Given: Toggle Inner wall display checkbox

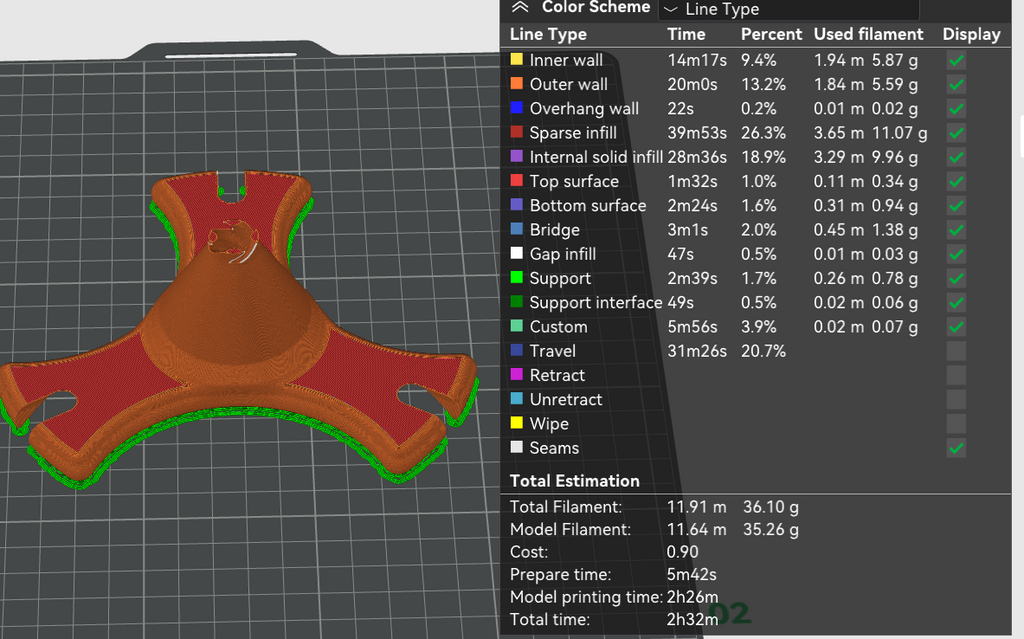Looking at the screenshot, I should 956,61.
